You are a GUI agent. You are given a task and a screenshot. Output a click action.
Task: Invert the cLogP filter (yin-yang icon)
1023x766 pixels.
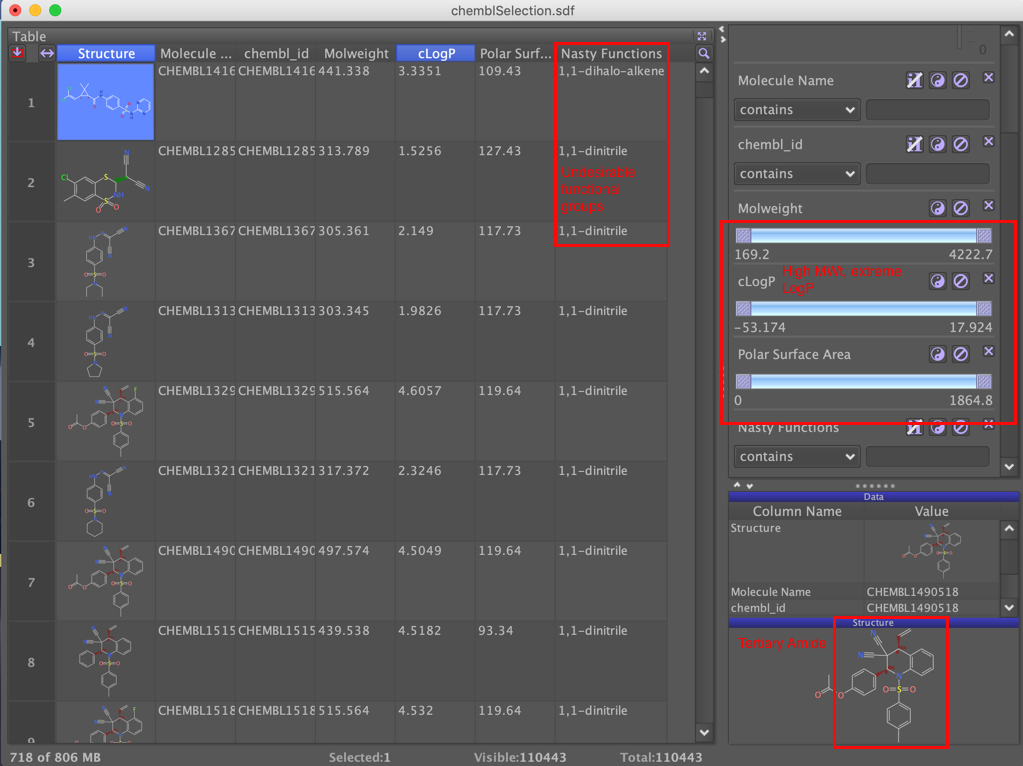(938, 281)
